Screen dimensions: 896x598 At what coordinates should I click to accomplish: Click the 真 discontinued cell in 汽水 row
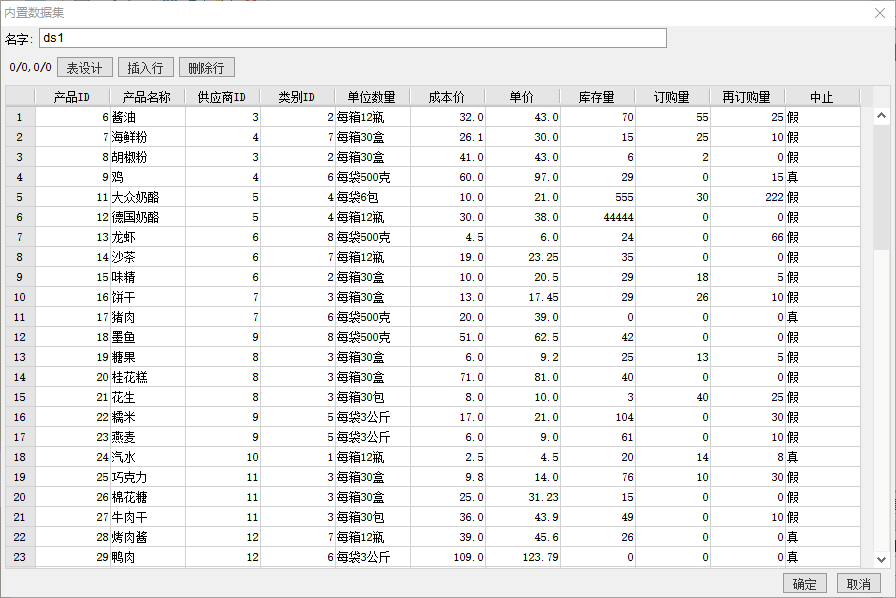pos(823,457)
